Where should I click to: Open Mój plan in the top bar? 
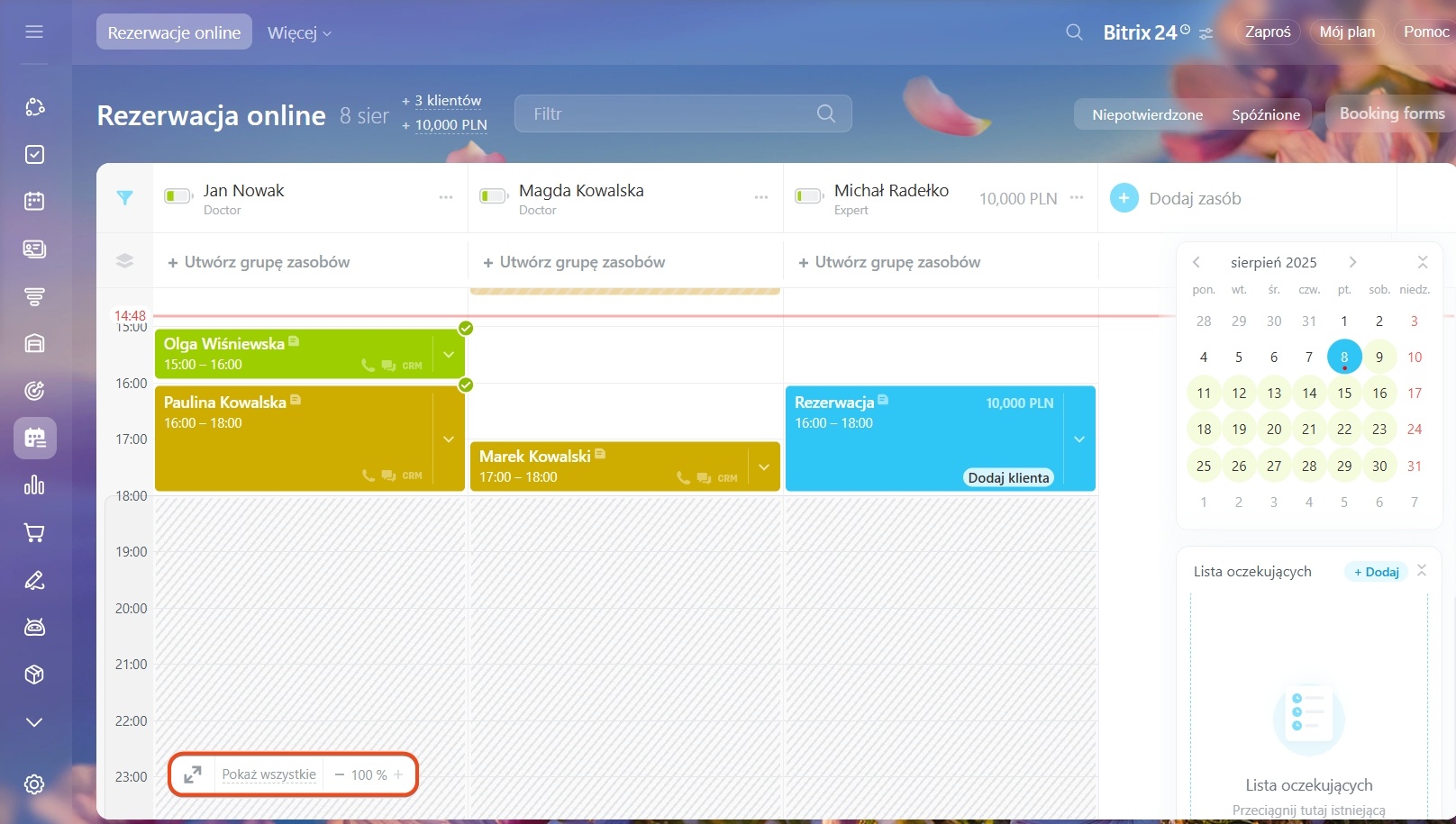(x=1347, y=32)
